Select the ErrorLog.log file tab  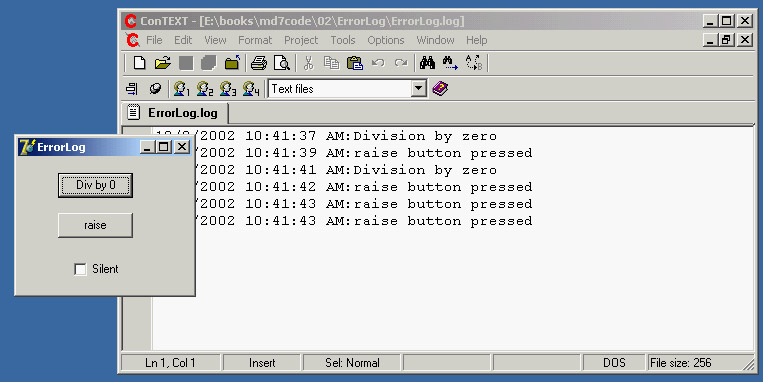(x=175, y=113)
